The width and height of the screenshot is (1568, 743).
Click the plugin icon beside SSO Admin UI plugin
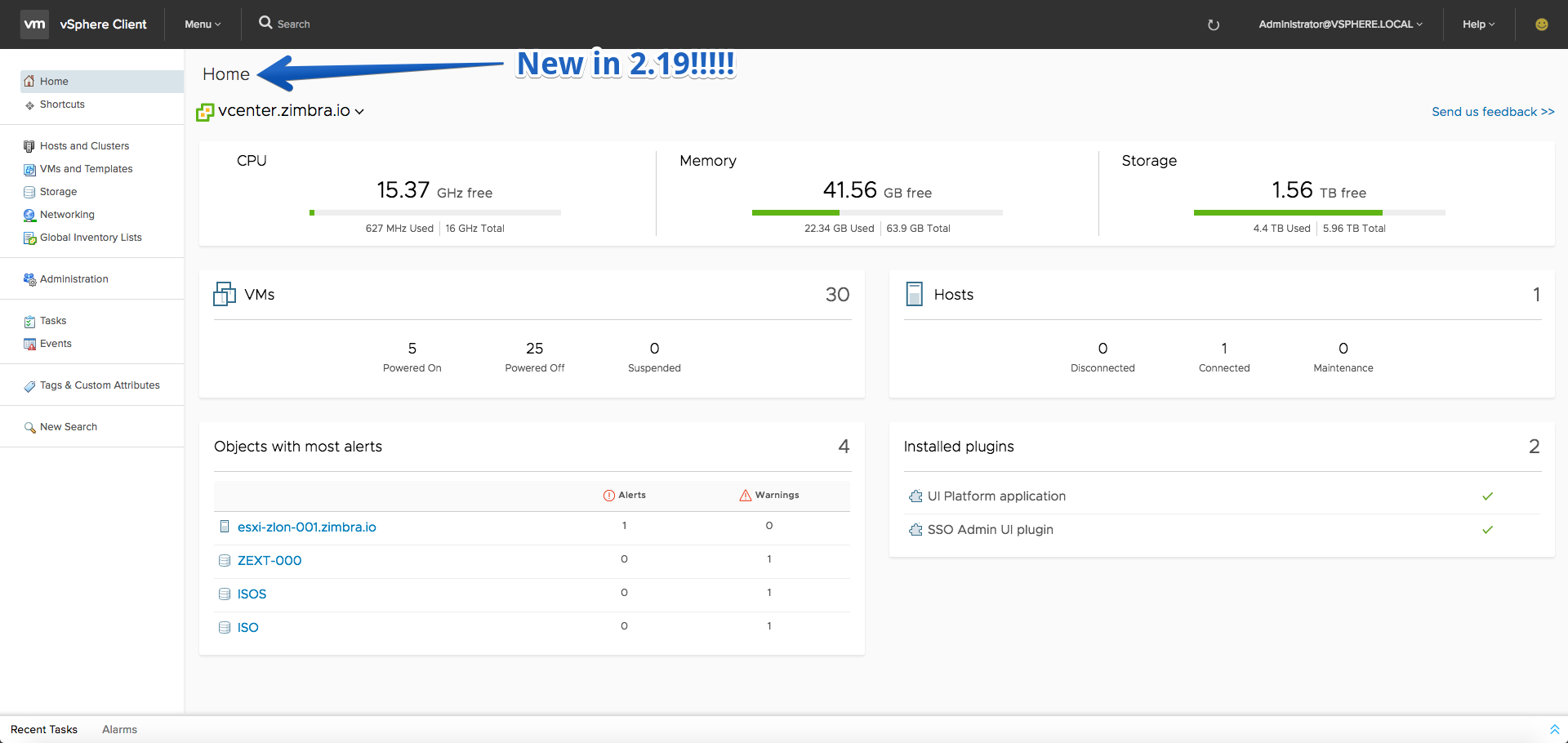[x=915, y=529]
